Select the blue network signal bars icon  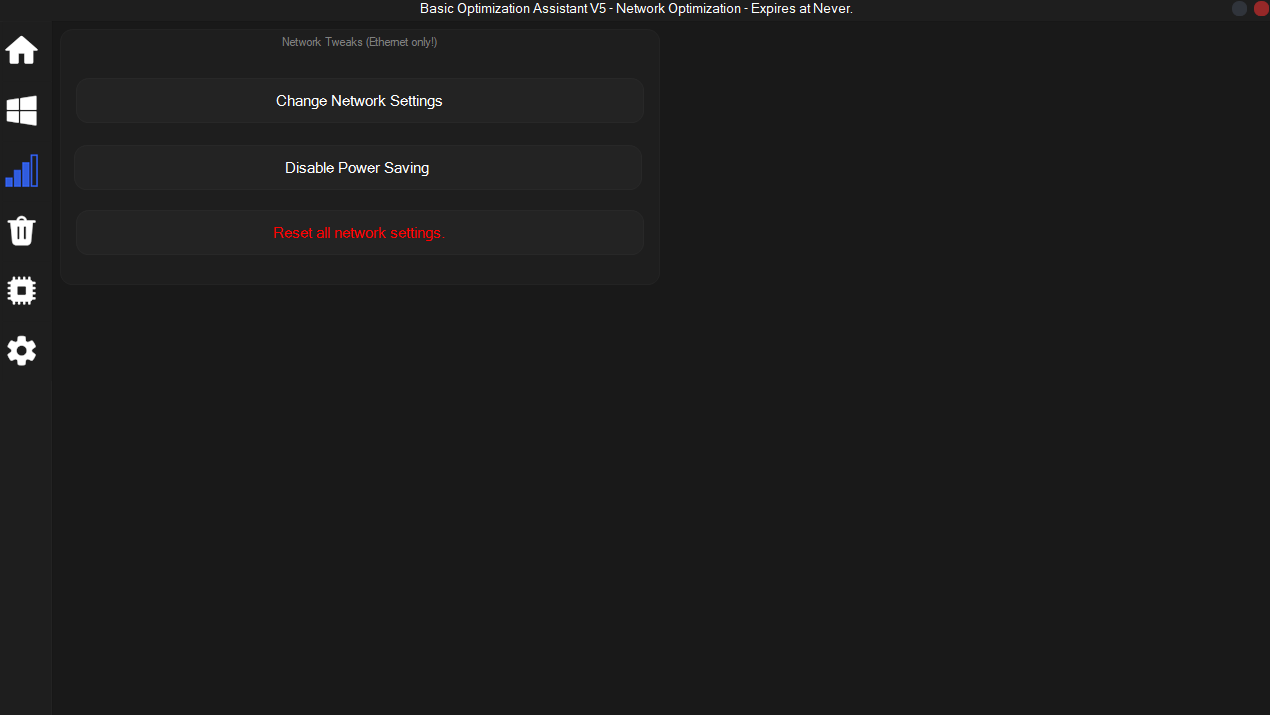tap(22, 171)
